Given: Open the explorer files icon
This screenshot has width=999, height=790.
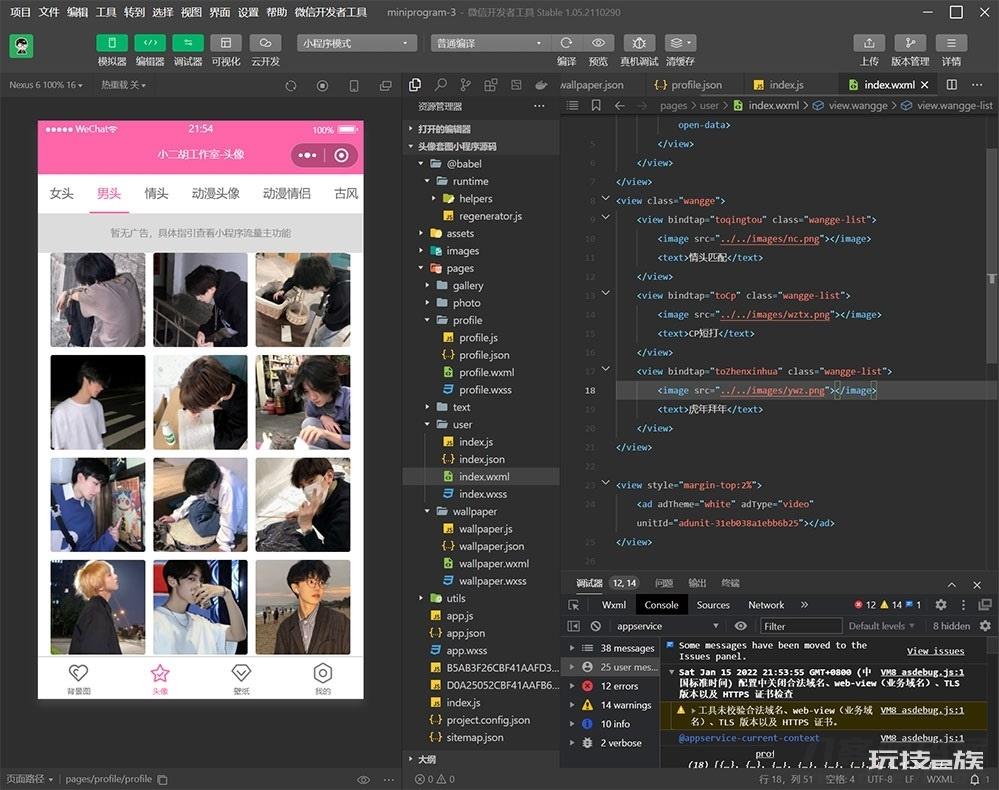Looking at the screenshot, I should click(415, 85).
